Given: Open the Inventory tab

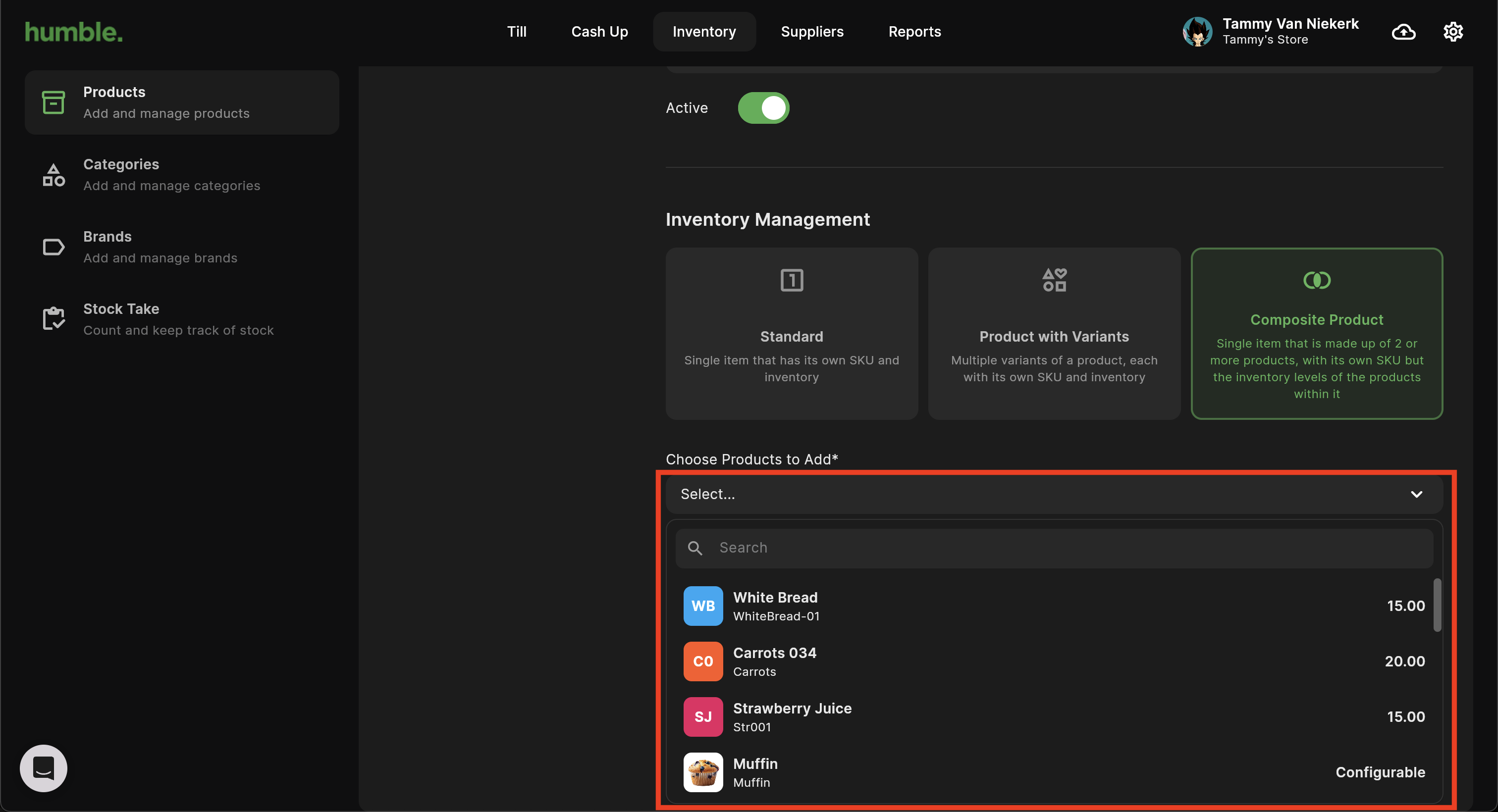Looking at the screenshot, I should tap(704, 31).
